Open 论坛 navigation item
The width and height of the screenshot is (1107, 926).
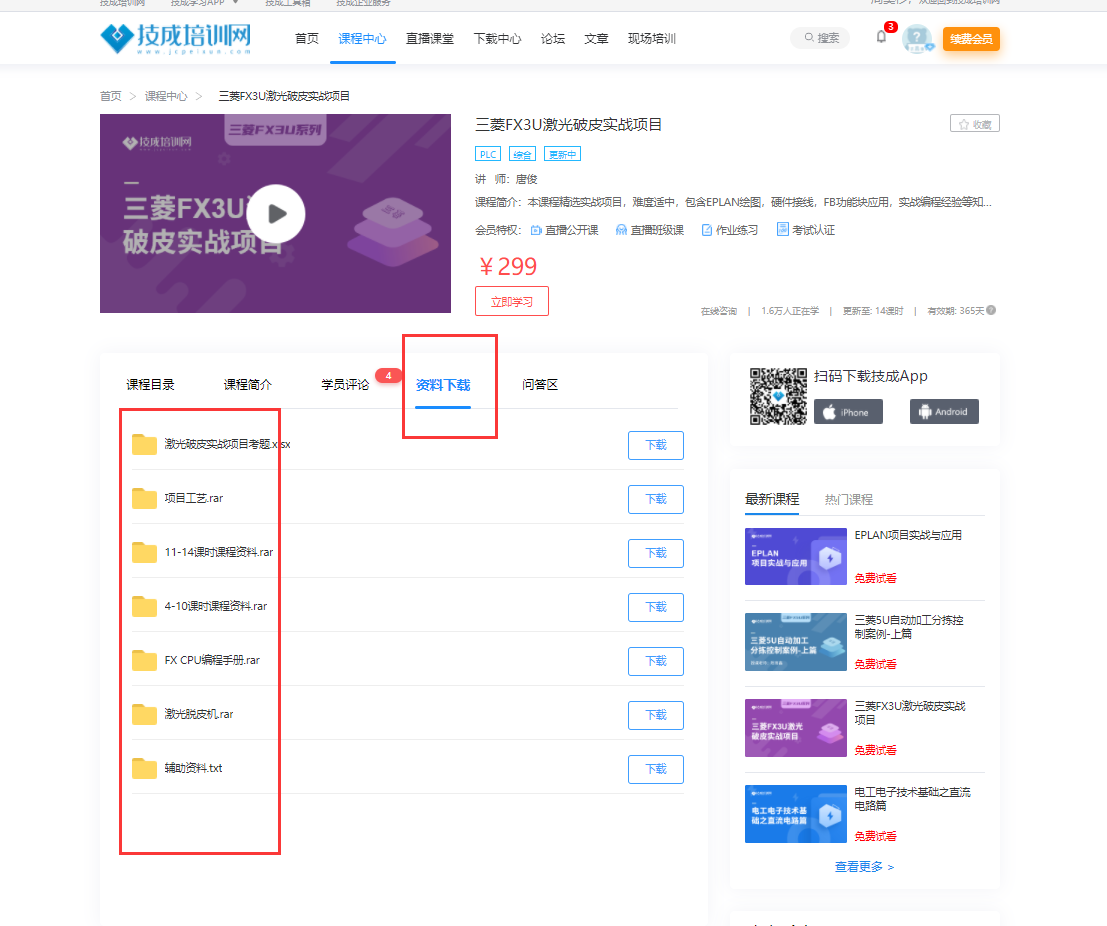pyautogui.click(x=553, y=39)
